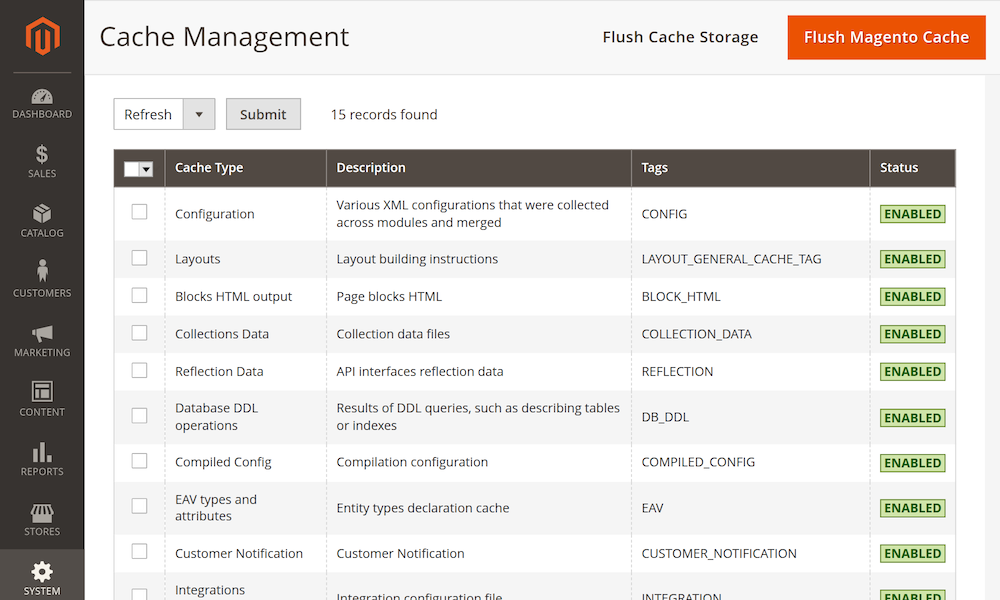Toggle the Reflection Data checkbox

pyautogui.click(x=139, y=370)
